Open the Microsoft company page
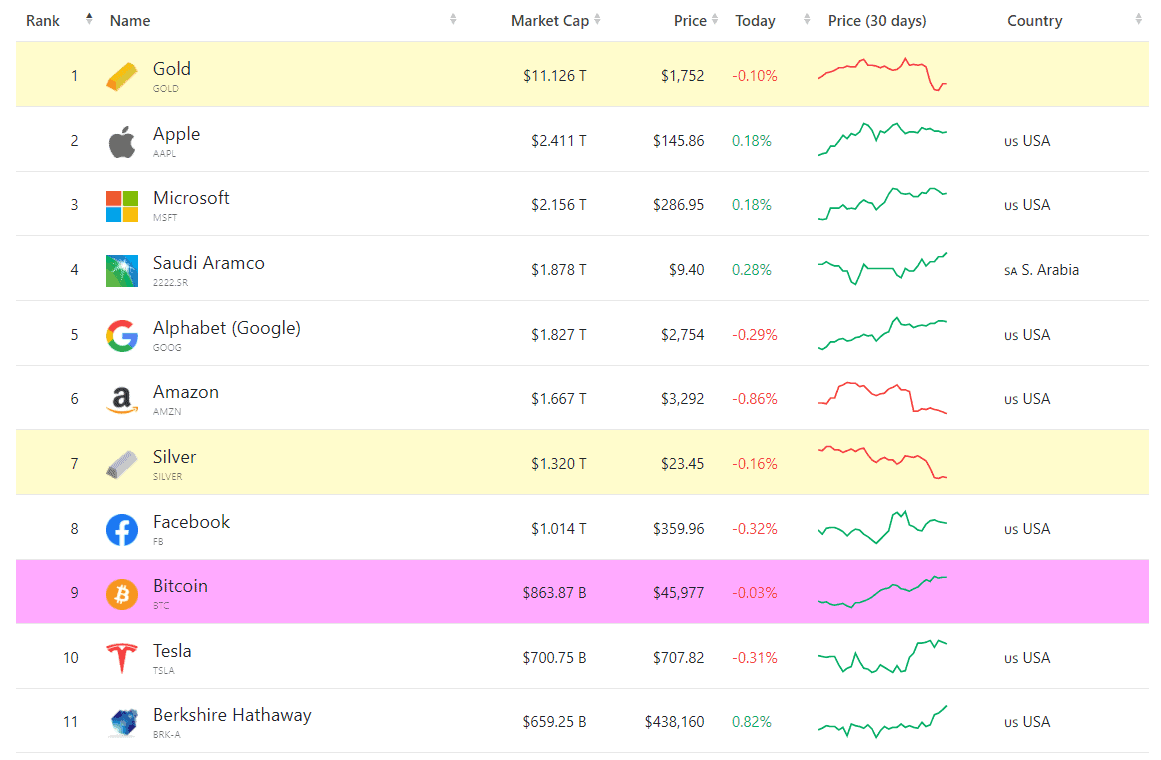 point(191,198)
